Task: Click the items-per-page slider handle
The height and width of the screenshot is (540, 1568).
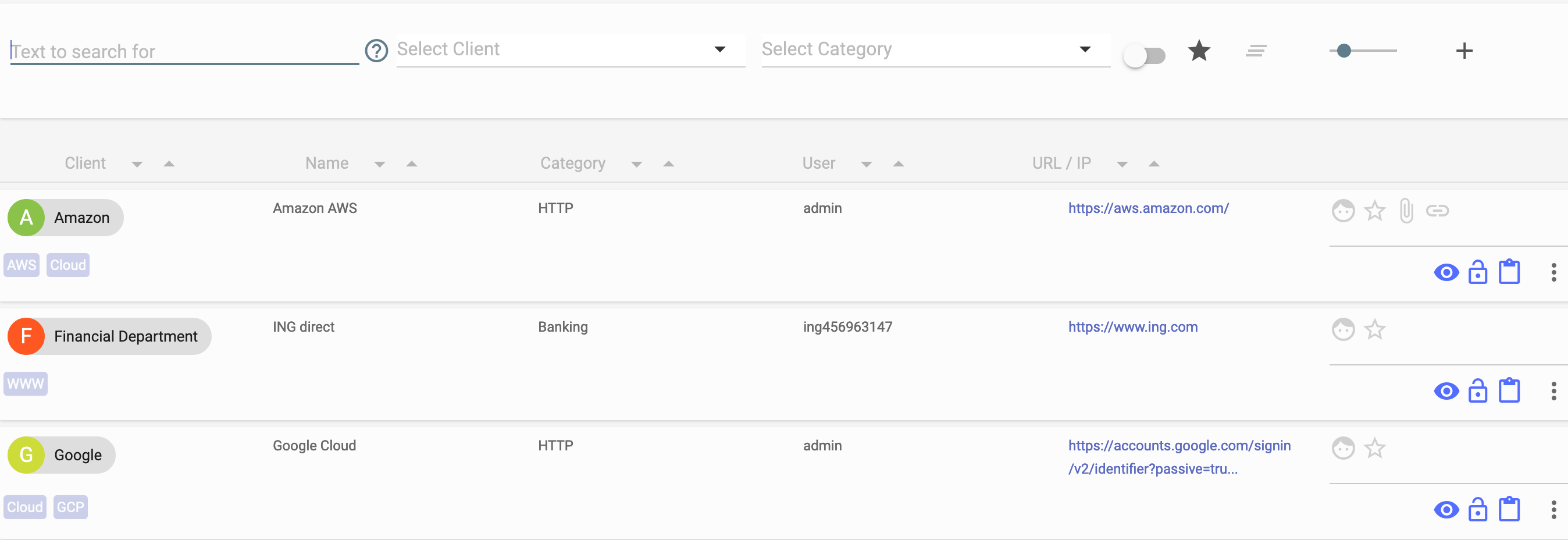Action: [1344, 51]
